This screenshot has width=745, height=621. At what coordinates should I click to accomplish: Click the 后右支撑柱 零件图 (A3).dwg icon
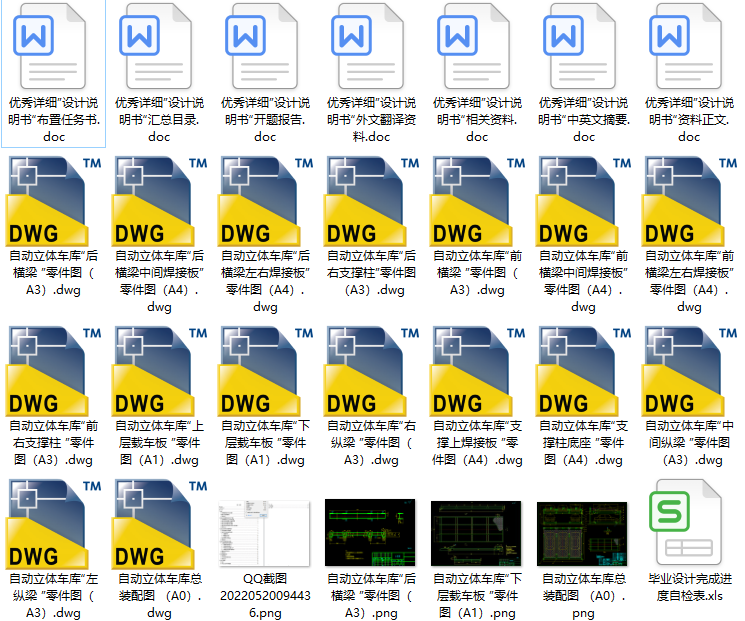(371, 200)
